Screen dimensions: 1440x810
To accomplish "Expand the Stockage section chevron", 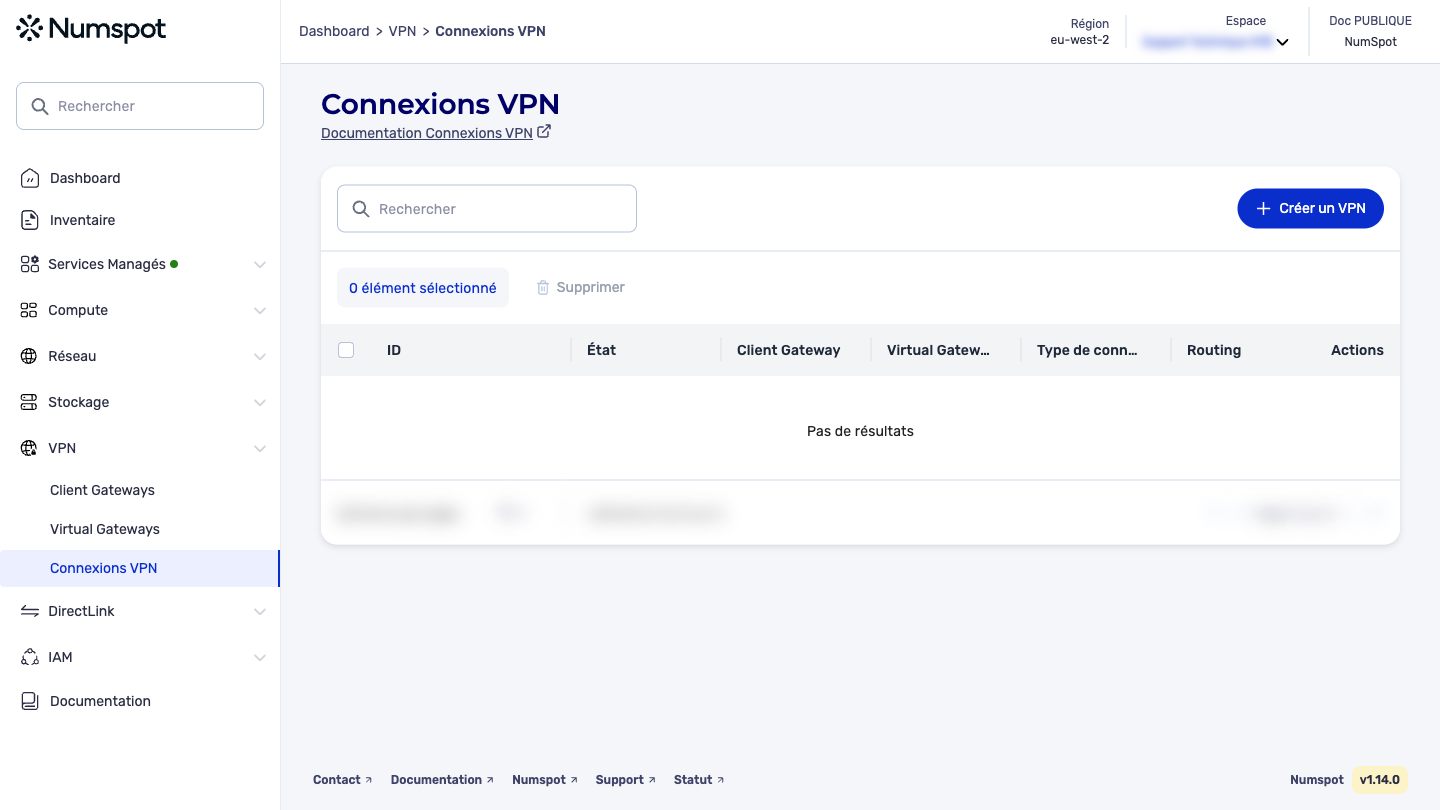I will click(260, 403).
